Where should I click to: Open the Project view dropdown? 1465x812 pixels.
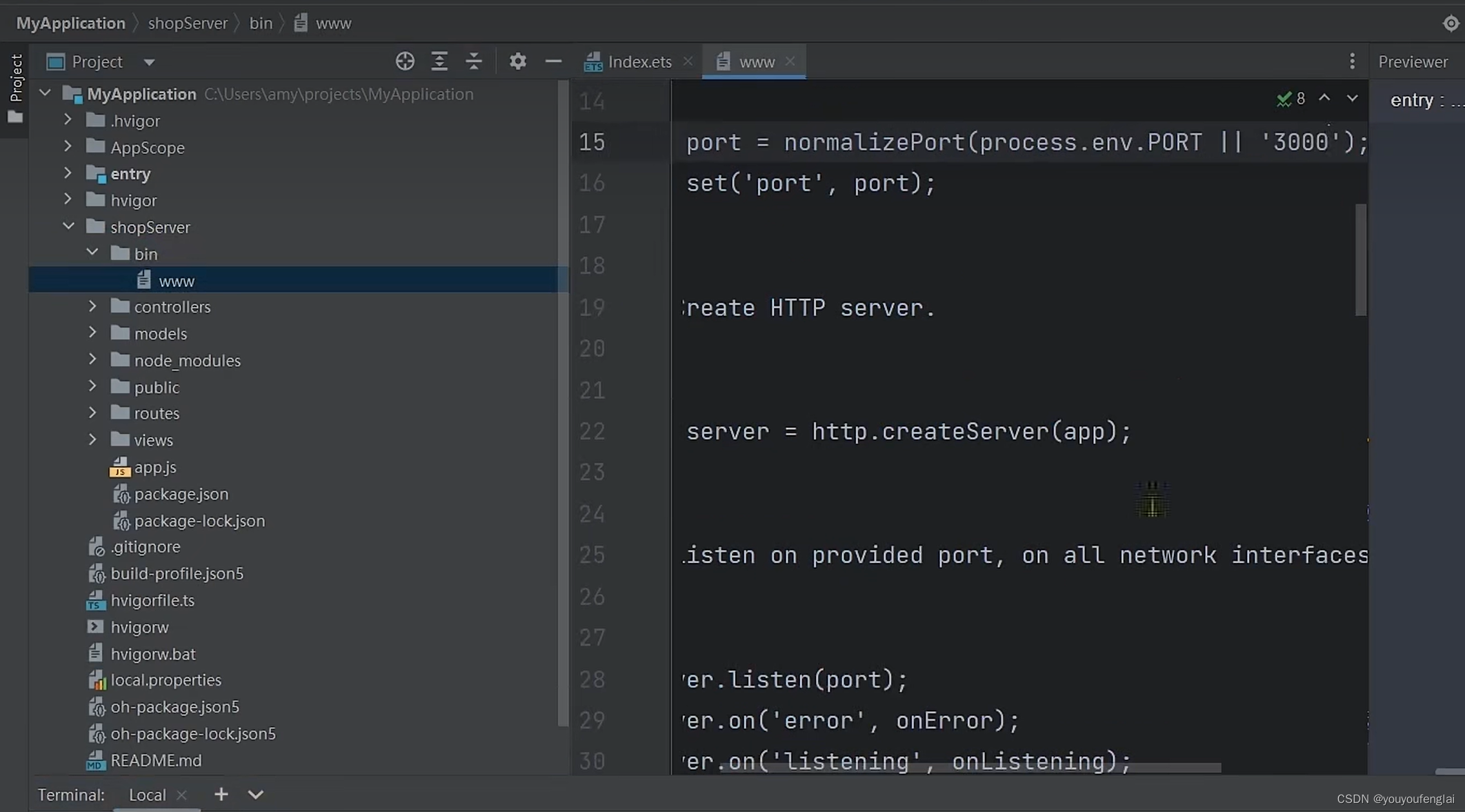149,62
